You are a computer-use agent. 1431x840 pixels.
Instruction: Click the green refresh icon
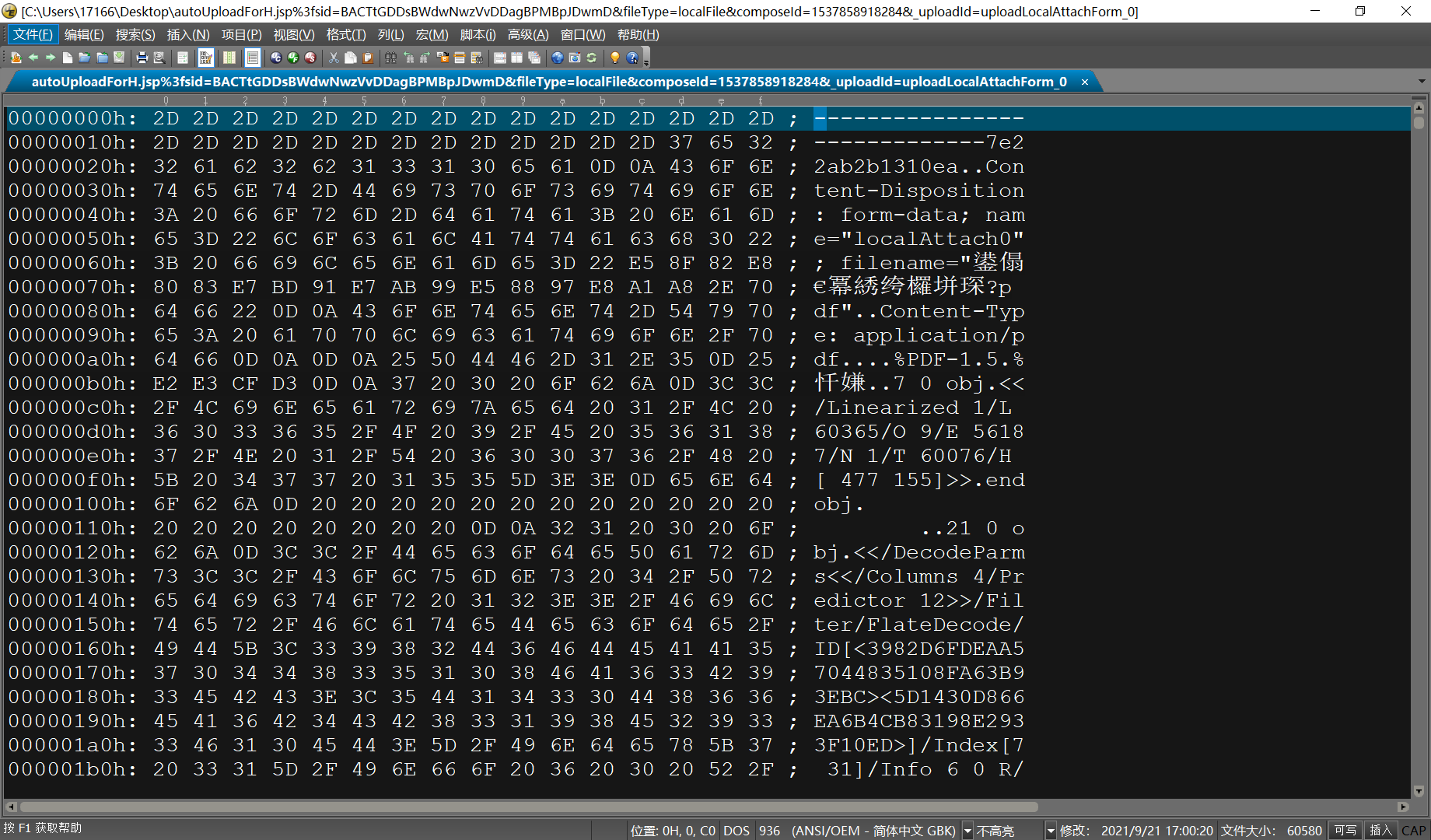[591, 58]
